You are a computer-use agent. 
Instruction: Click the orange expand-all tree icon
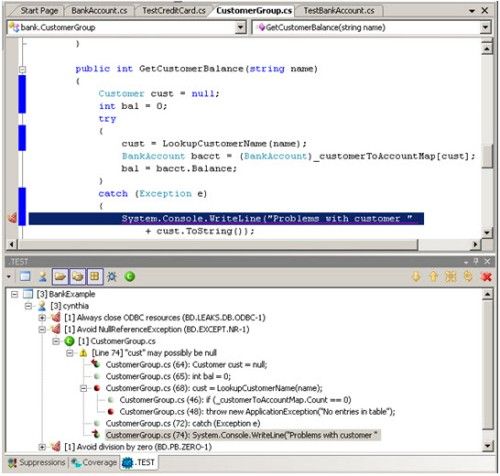point(451,277)
